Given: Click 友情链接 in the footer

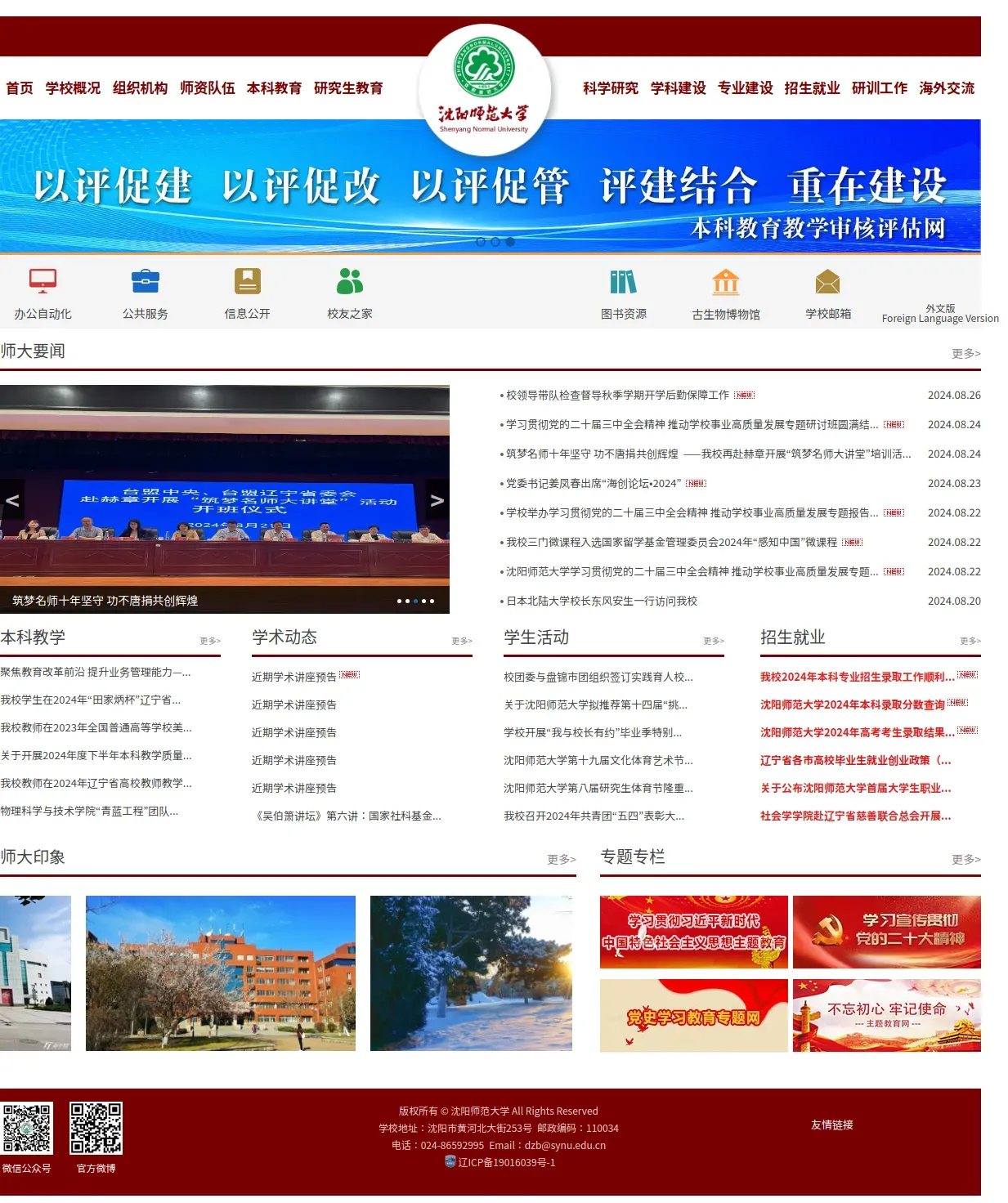Looking at the screenshot, I should point(832,1125).
